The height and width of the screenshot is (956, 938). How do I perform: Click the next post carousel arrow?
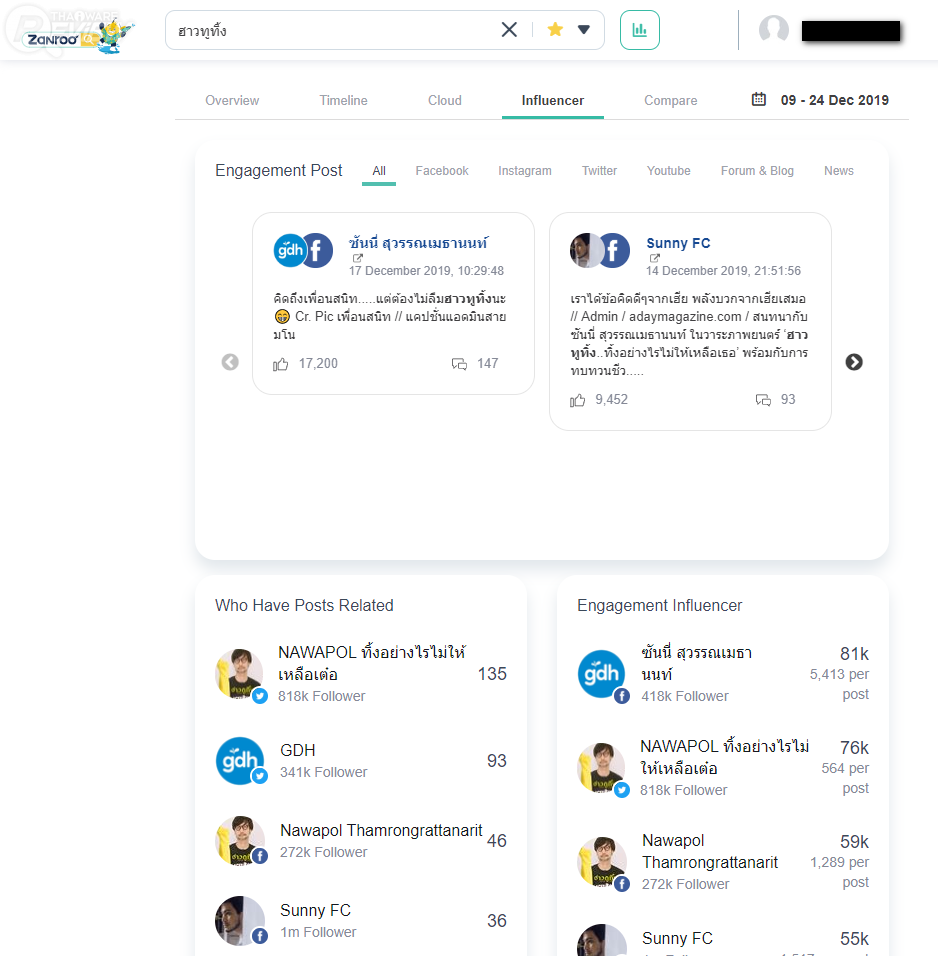coord(854,362)
